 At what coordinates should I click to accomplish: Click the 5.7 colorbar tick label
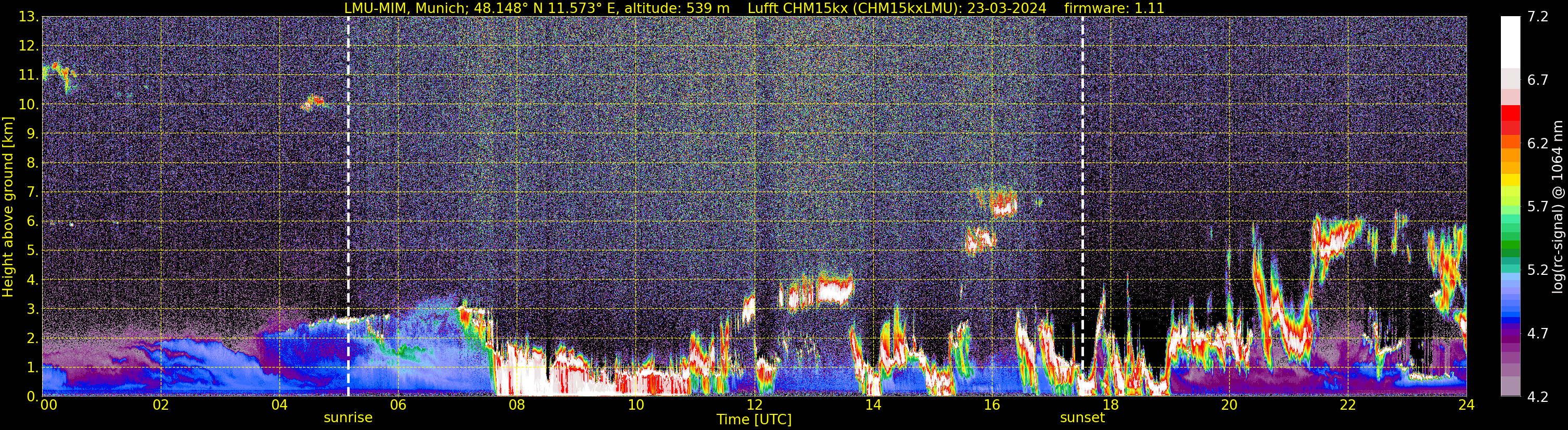[1538, 207]
